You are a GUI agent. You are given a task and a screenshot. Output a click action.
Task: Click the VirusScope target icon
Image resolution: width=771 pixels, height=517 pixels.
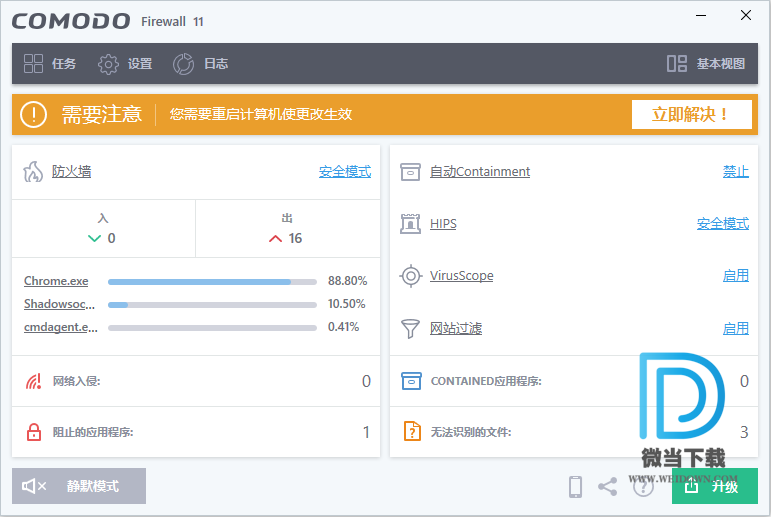tap(410, 276)
